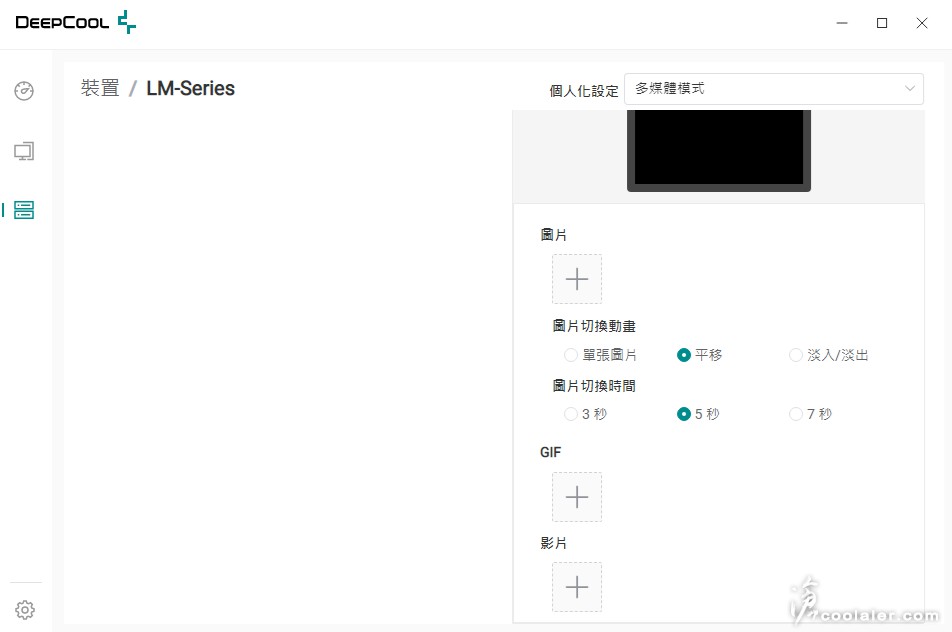Click the LM-Series breadcrumb text

[191, 88]
